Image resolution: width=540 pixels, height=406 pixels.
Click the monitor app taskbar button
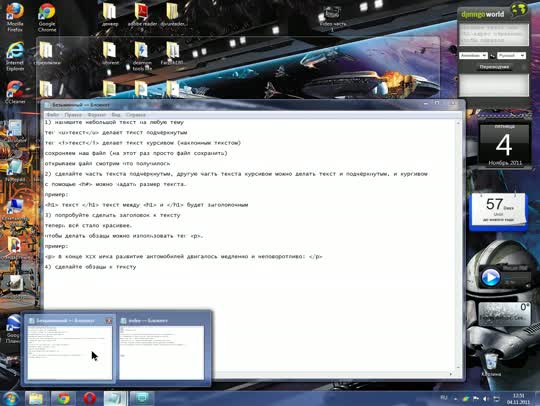click(142, 399)
